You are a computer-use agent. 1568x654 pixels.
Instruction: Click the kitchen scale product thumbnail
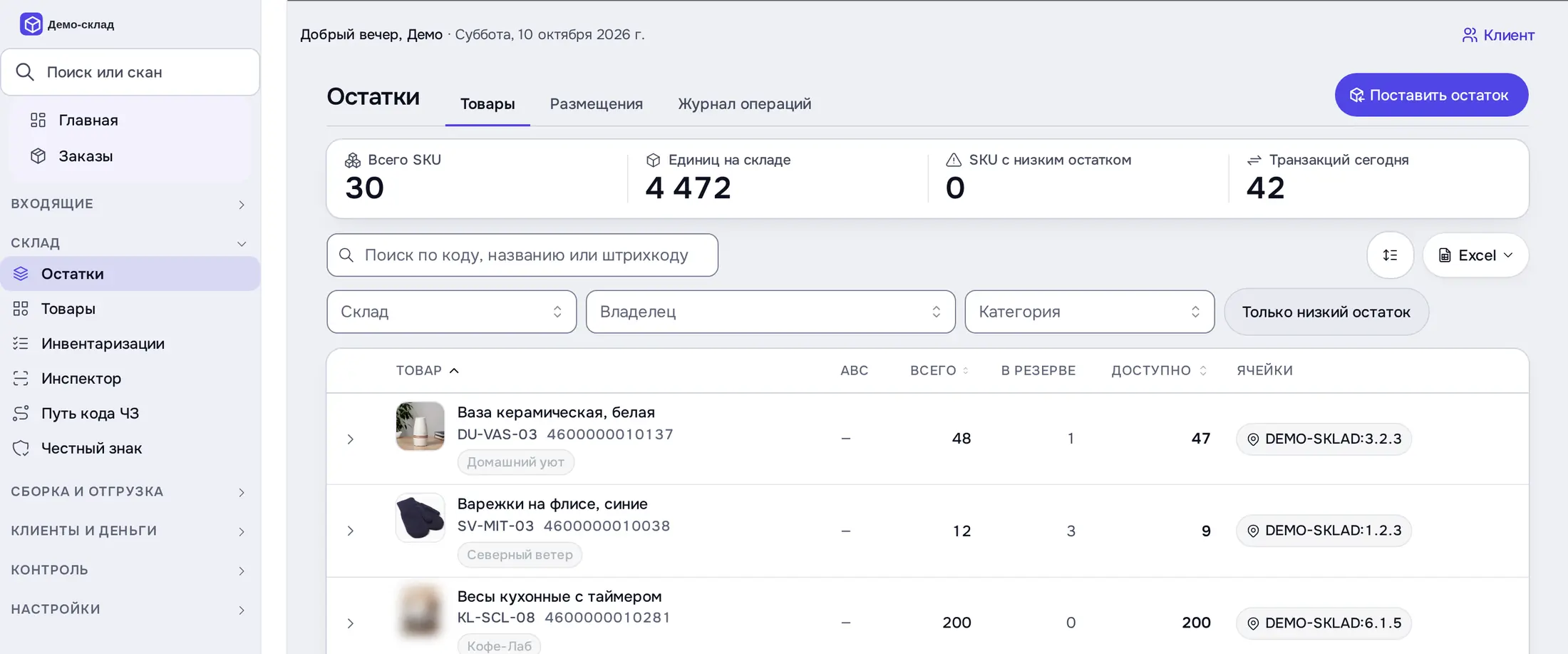coord(421,610)
